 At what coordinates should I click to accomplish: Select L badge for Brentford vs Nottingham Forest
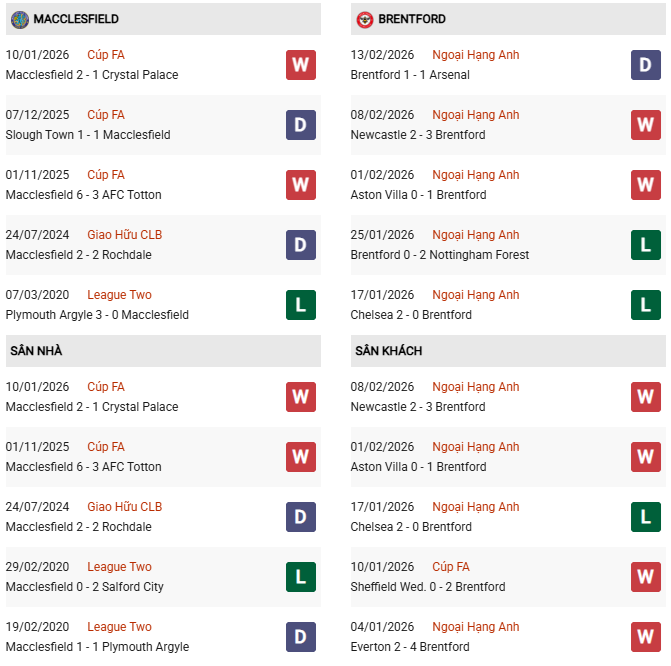tap(645, 245)
